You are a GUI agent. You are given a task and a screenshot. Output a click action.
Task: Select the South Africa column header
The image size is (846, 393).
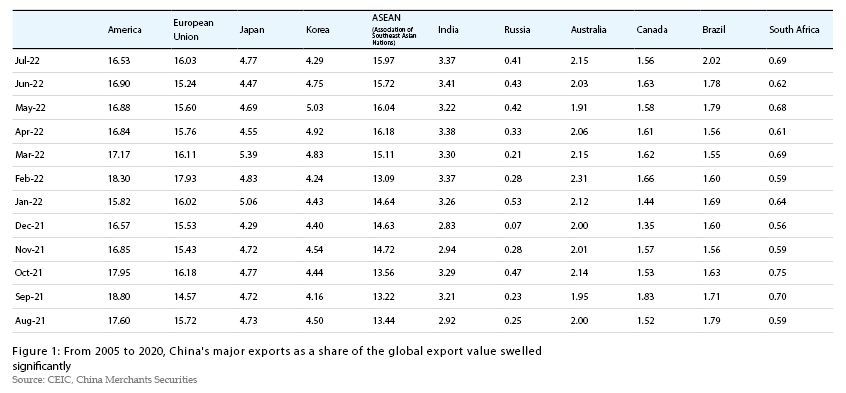point(794,30)
